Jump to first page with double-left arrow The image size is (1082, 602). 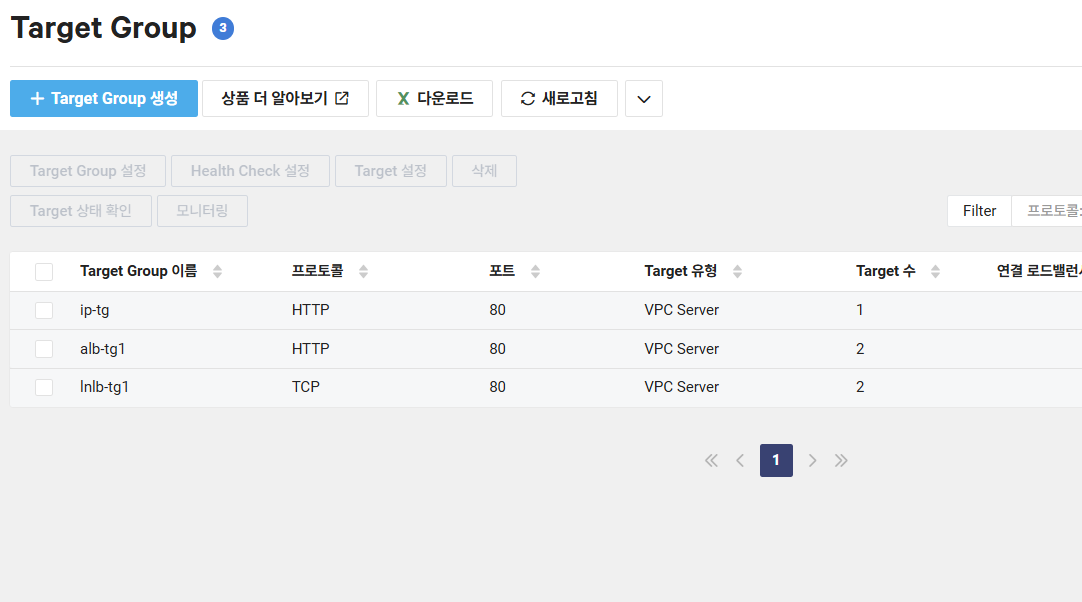(x=711, y=460)
